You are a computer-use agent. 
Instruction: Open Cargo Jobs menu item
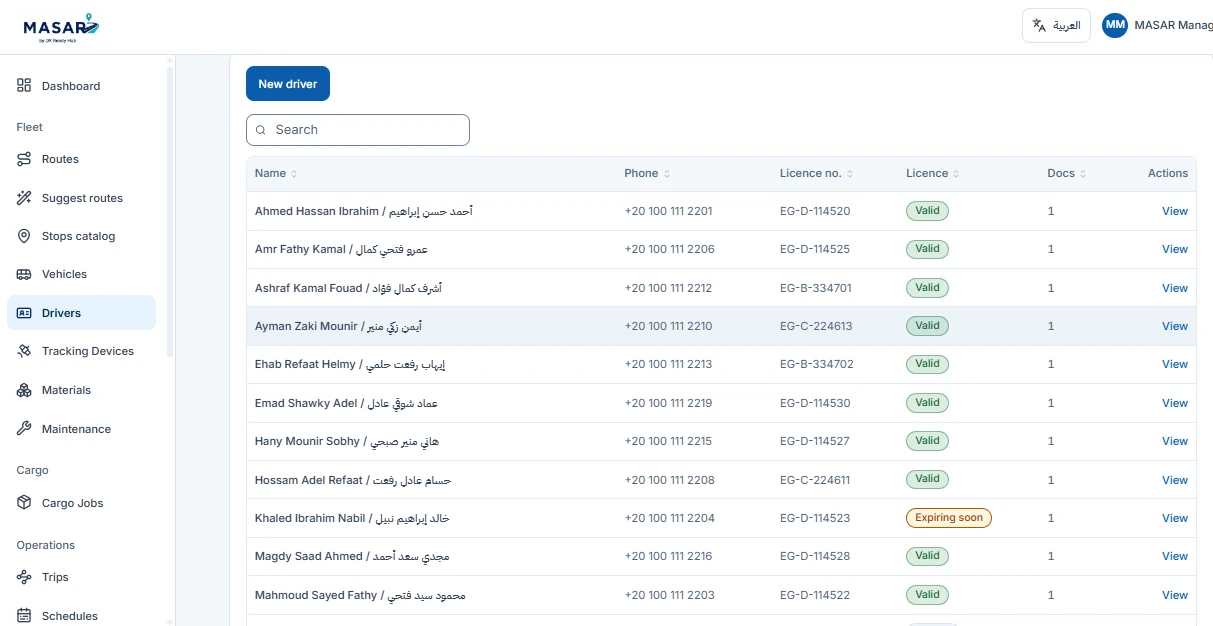pos(81,503)
